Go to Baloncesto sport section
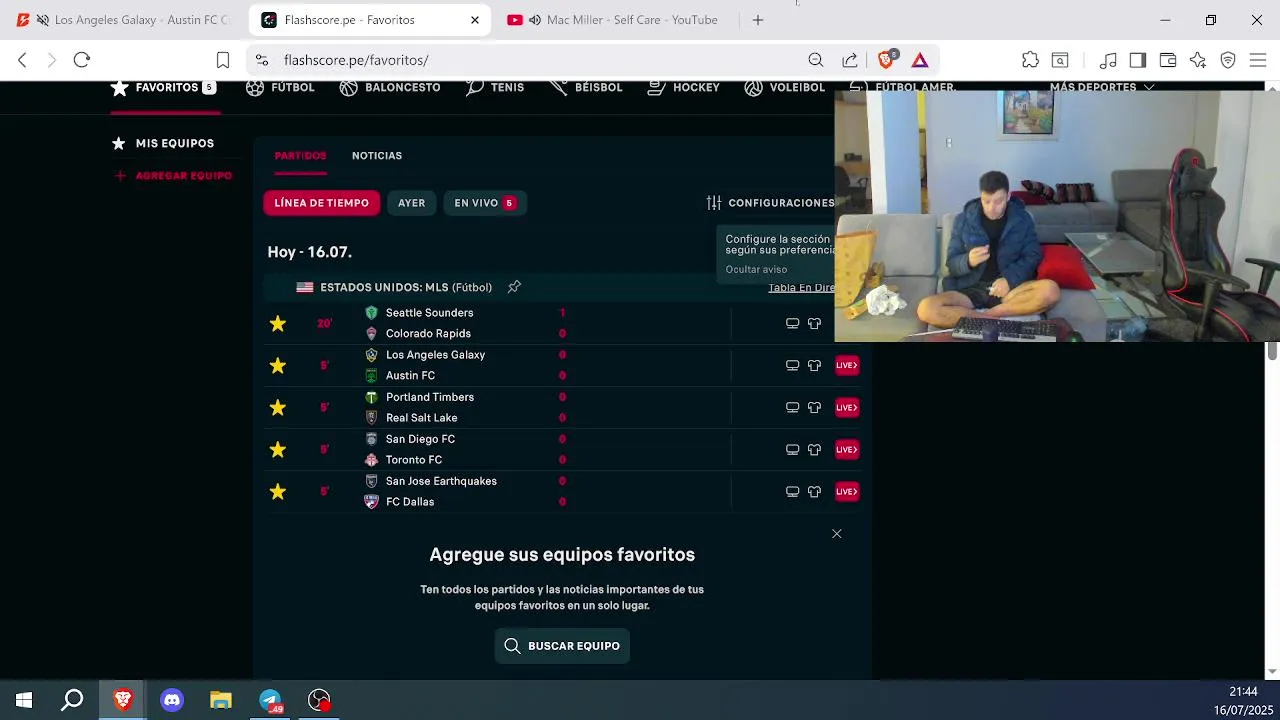This screenshot has width=1280, height=720. [x=390, y=88]
